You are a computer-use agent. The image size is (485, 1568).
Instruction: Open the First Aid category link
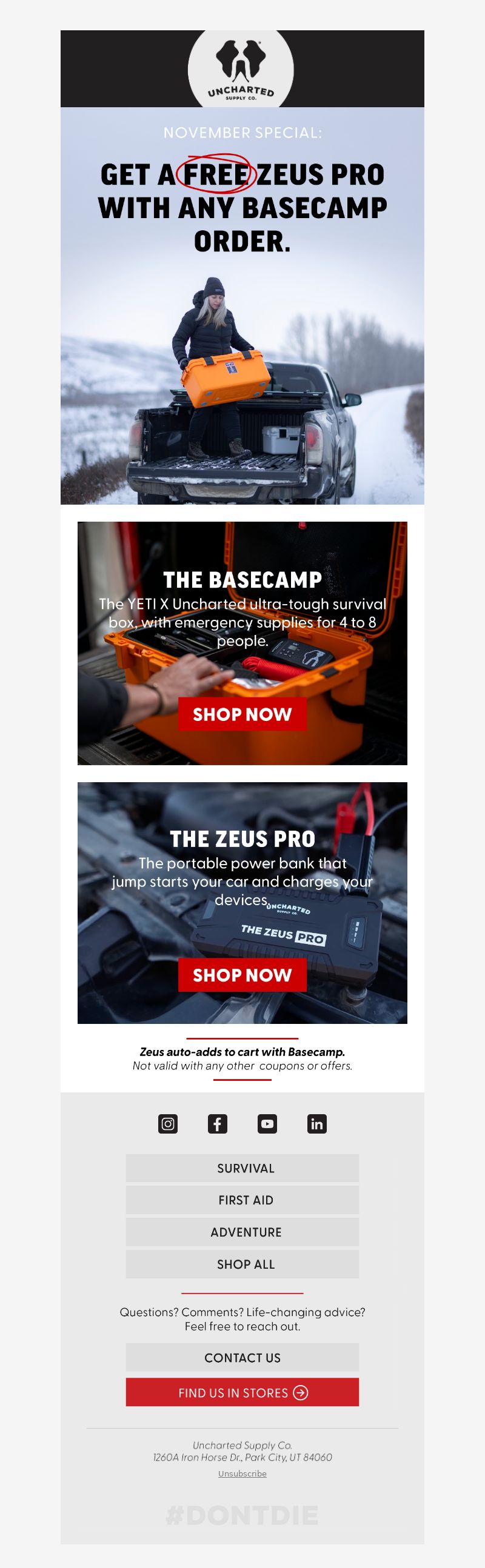point(242,1200)
